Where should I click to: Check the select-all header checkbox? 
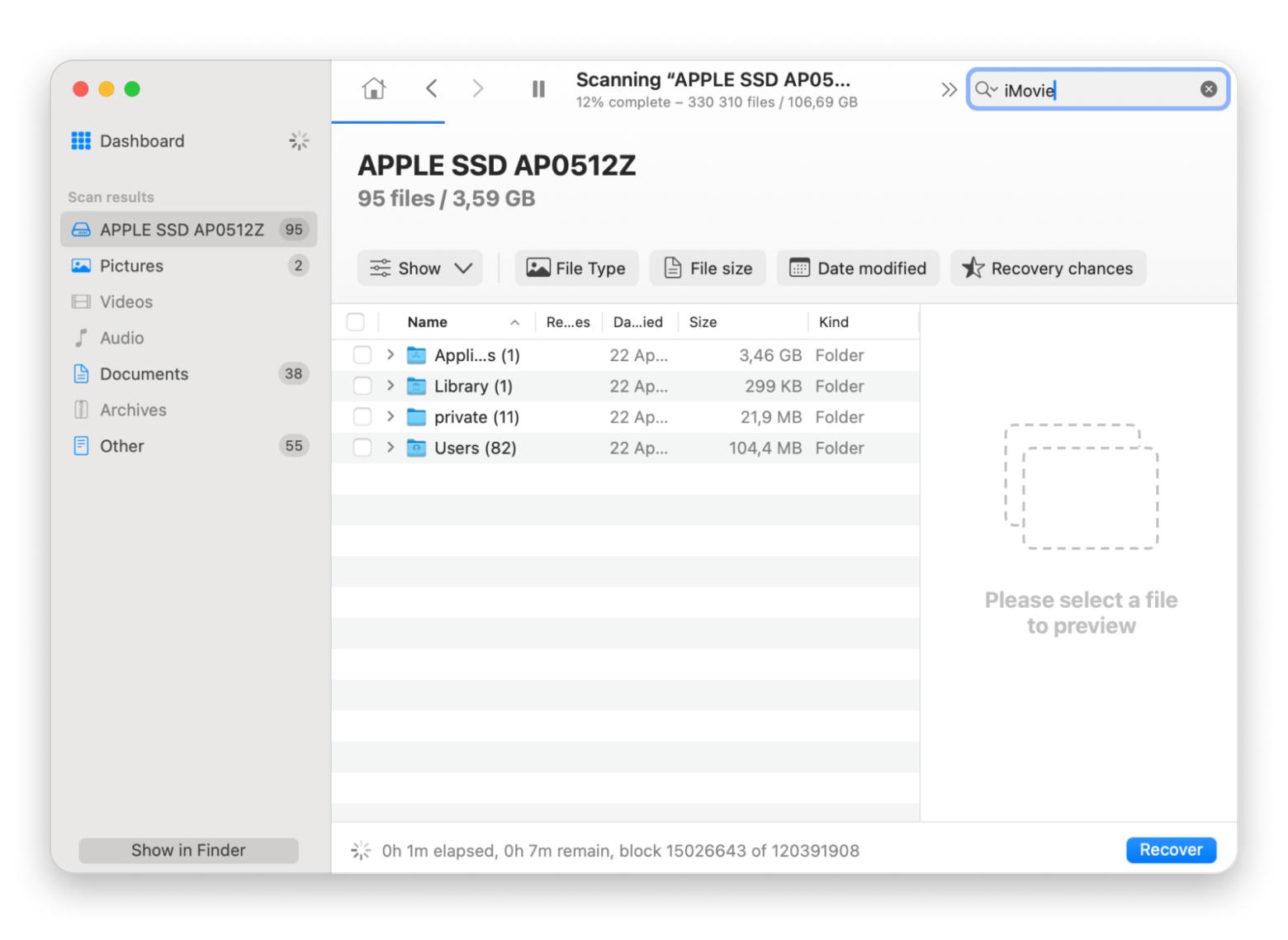point(356,322)
